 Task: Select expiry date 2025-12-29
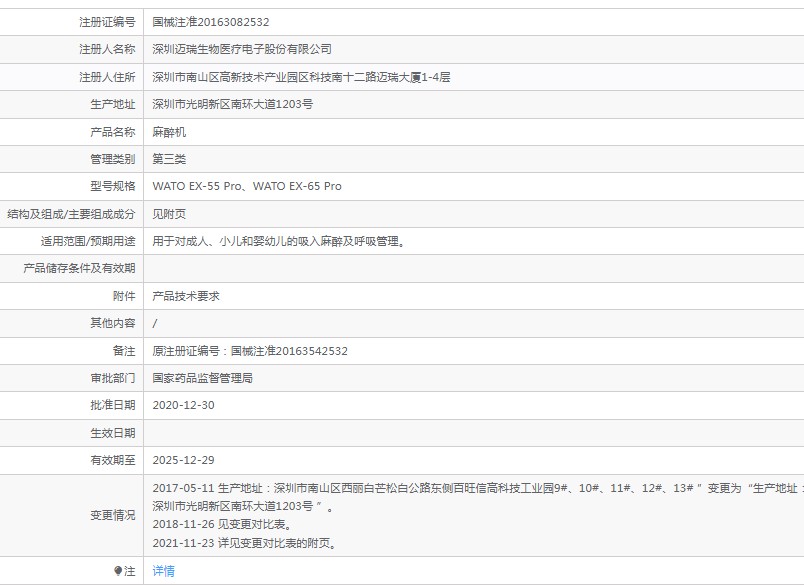click(184, 460)
